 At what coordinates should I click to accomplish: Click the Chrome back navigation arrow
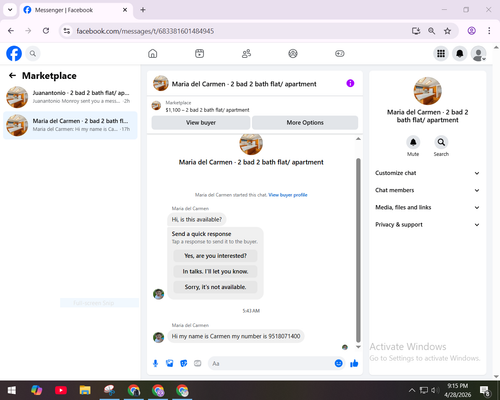tap(11, 31)
